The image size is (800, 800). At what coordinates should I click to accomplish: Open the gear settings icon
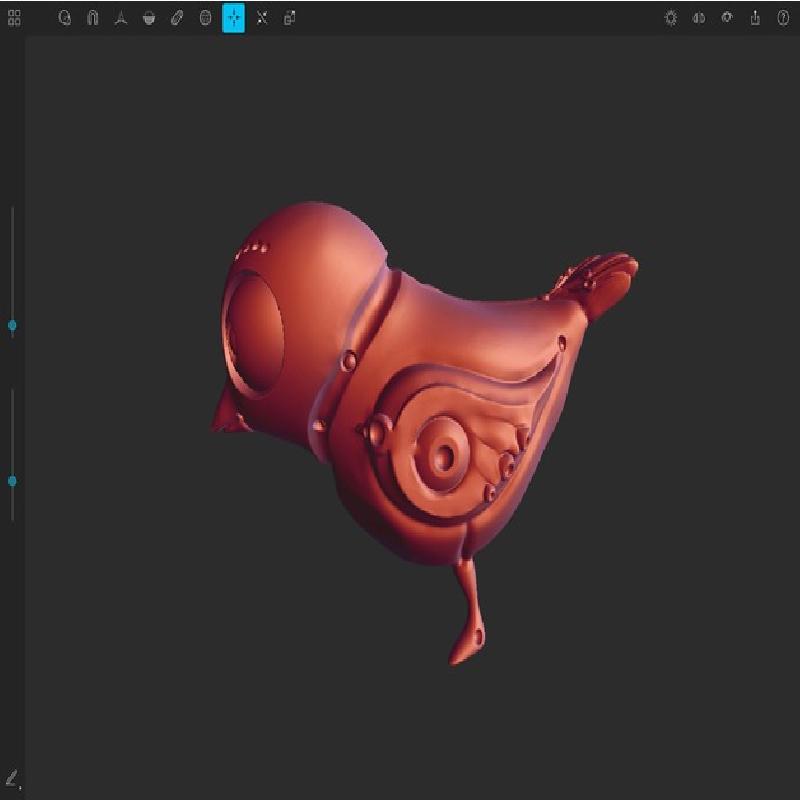tap(727, 18)
